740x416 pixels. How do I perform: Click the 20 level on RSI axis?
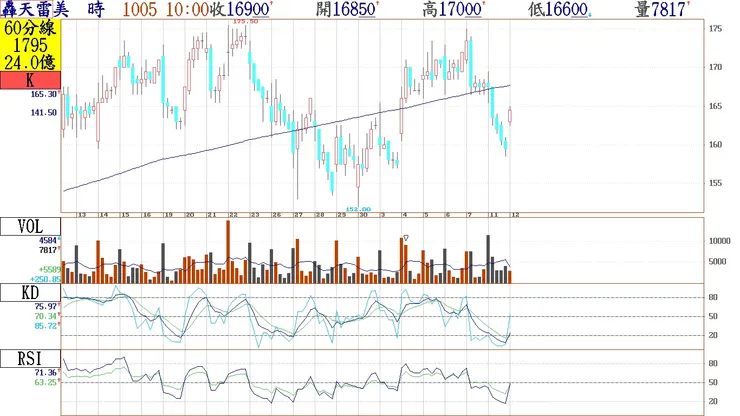713,401
